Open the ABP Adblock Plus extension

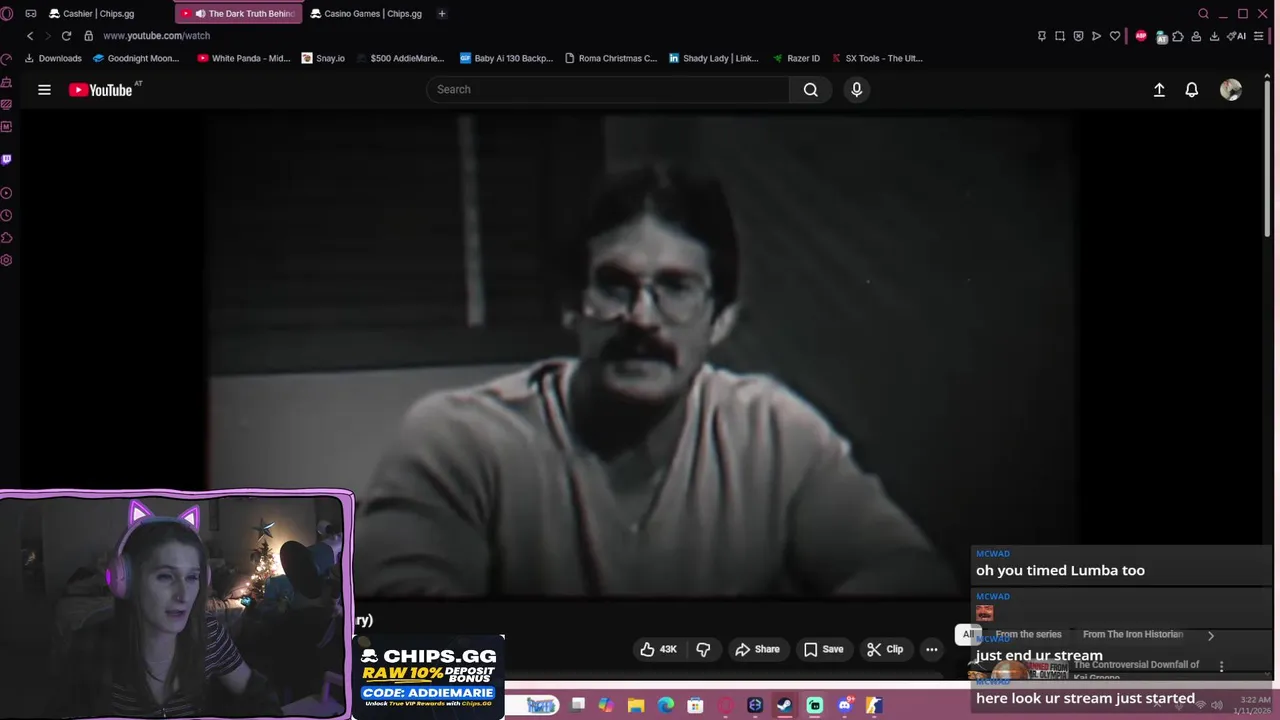click(1141, 36)
